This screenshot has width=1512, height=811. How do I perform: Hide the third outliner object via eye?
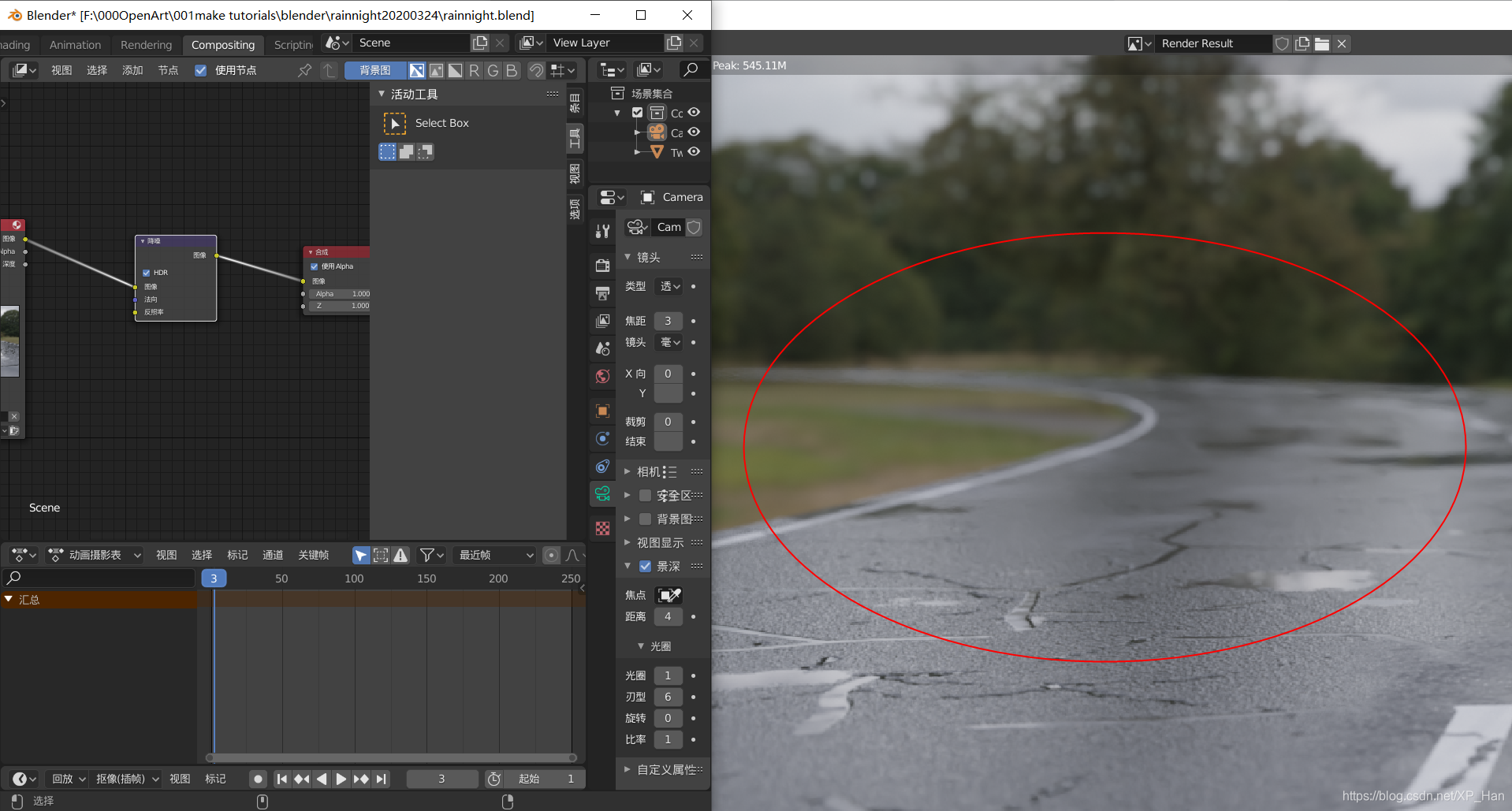pos(694,152)
